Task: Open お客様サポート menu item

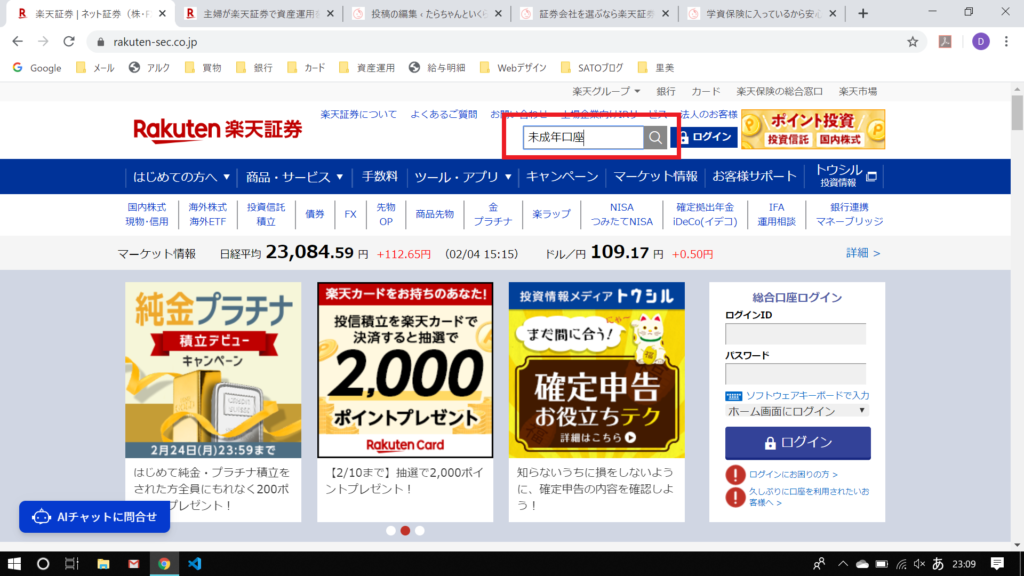Action: click(x=754, y=176)
